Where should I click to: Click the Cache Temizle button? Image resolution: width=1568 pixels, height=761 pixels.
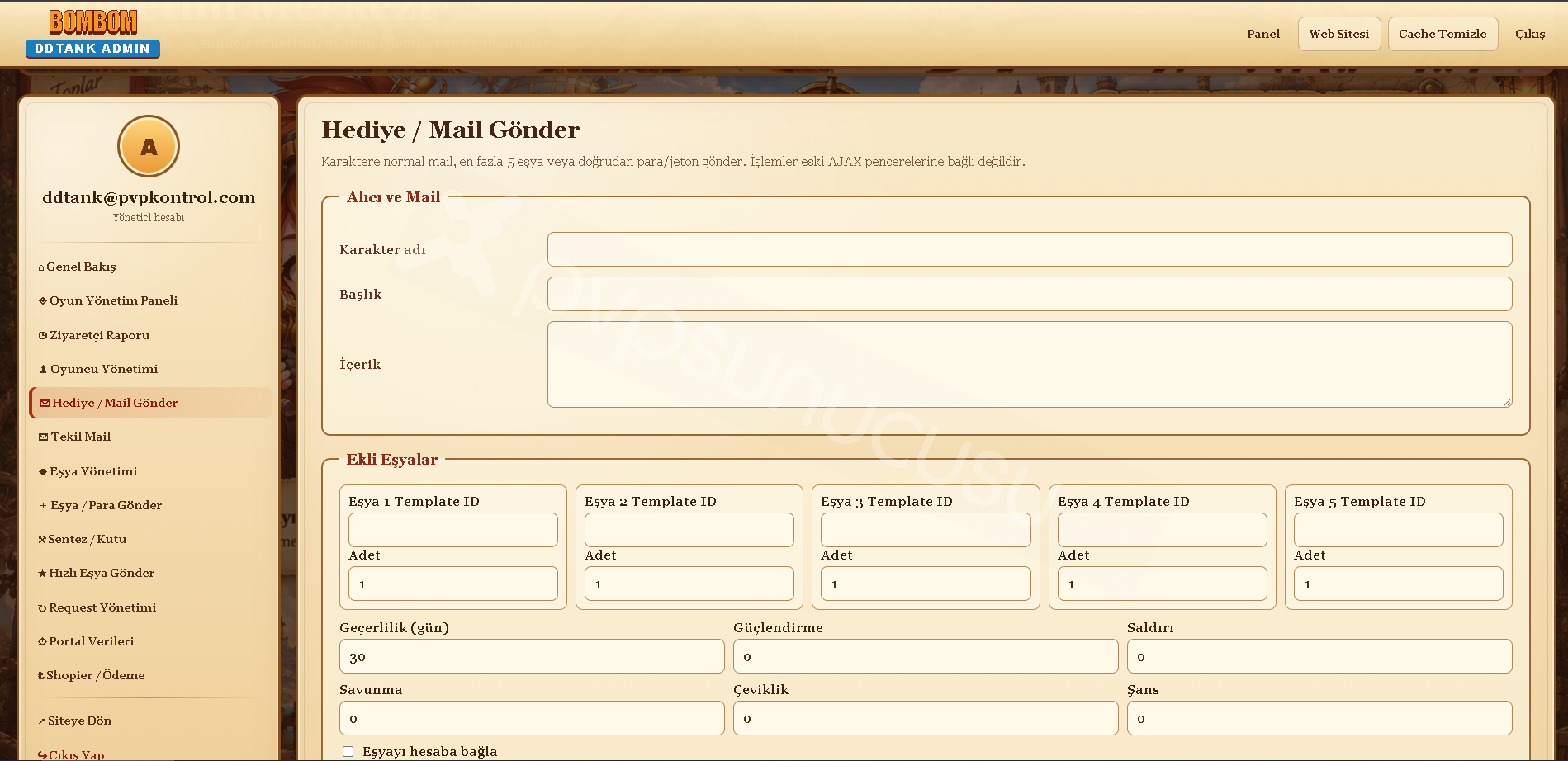[1442, 34]
